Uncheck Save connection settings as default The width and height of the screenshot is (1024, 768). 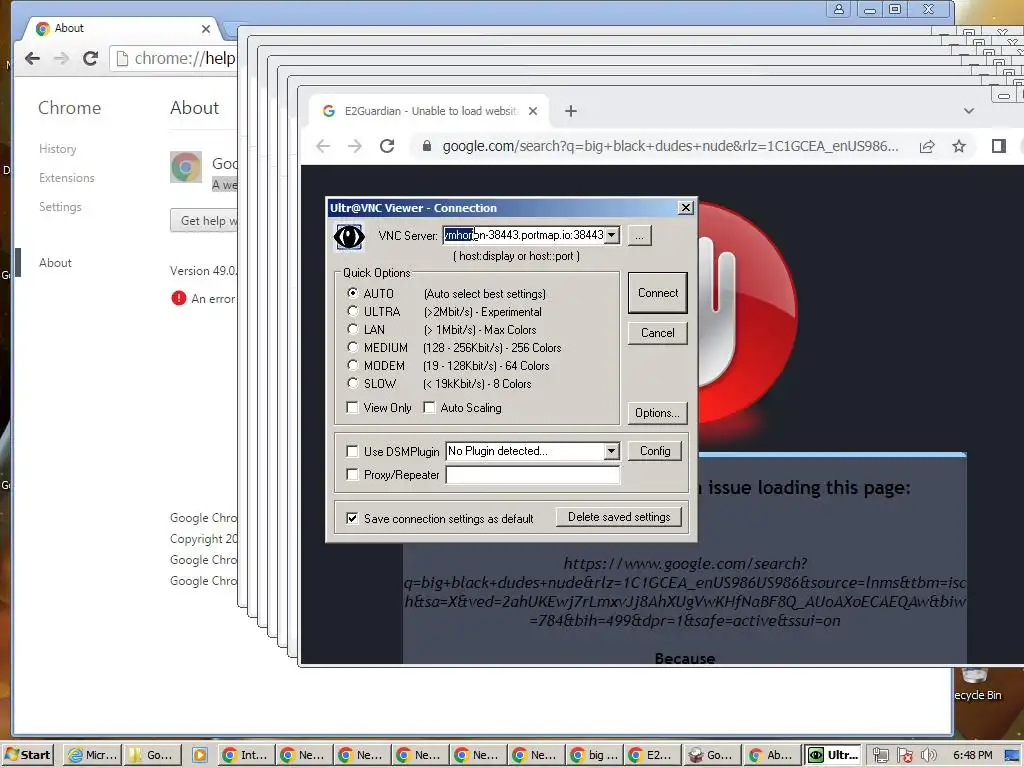353,519
